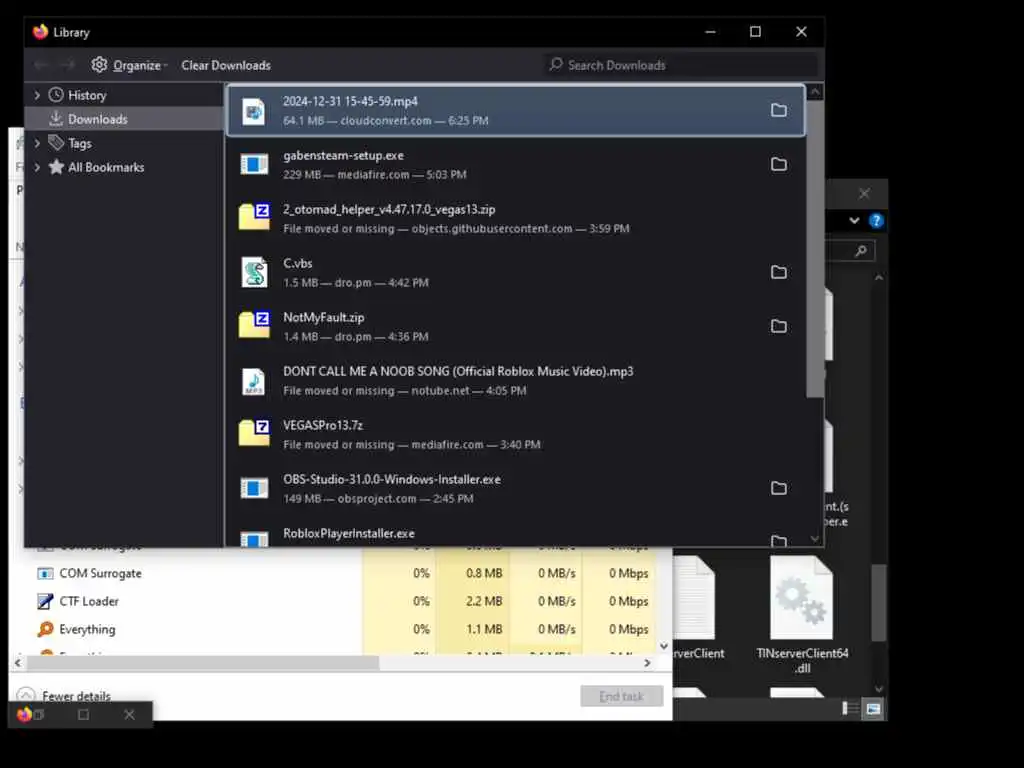The height and width of the screenshot is (768, 1024).
Task: Select 2_otomad_helper_v4.47.17.0_vegas13.zip entry
Action: 515,218
